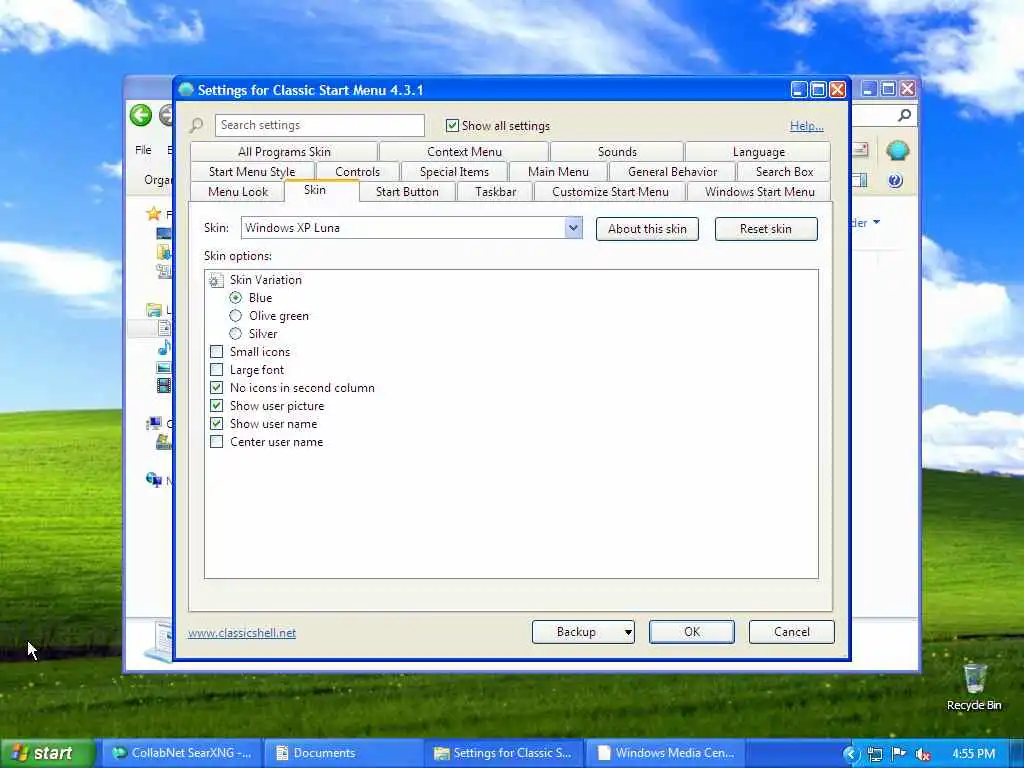Click the Windows start button
The height and width of the screenshot is (768, 1024).
pos(48,753)
